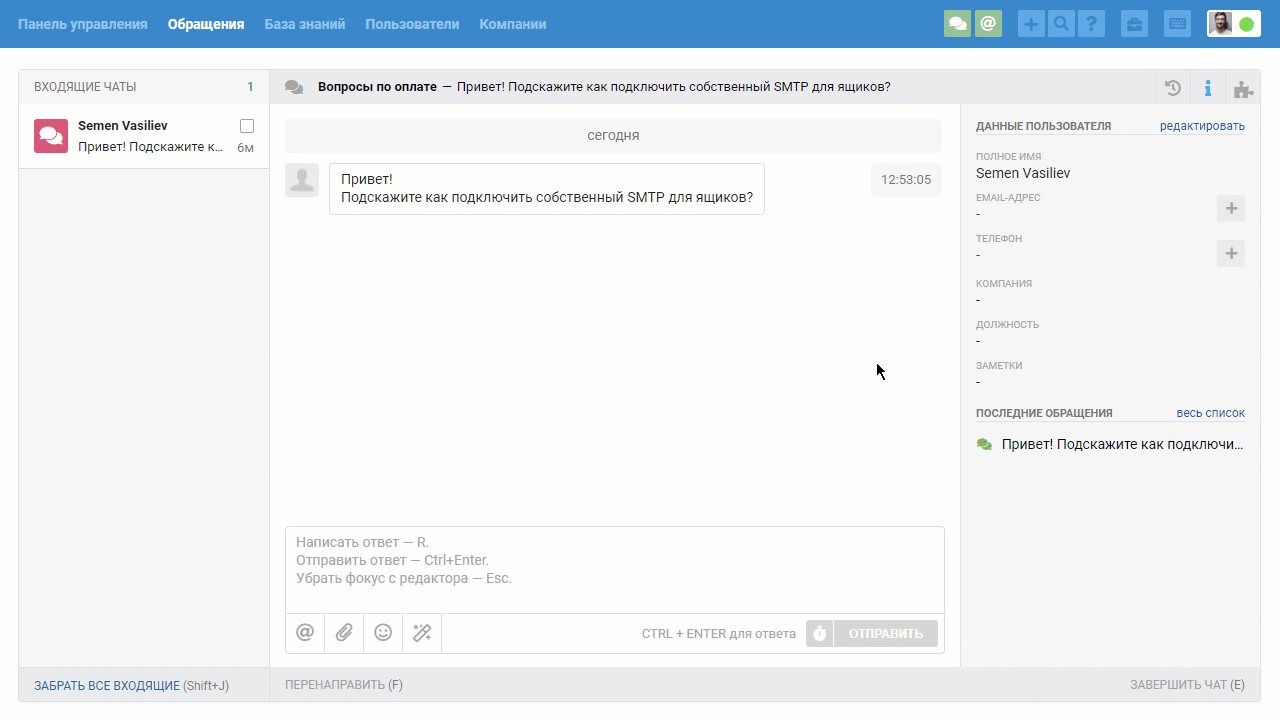Click the редактировать link for user data

tap(1202, 125)
